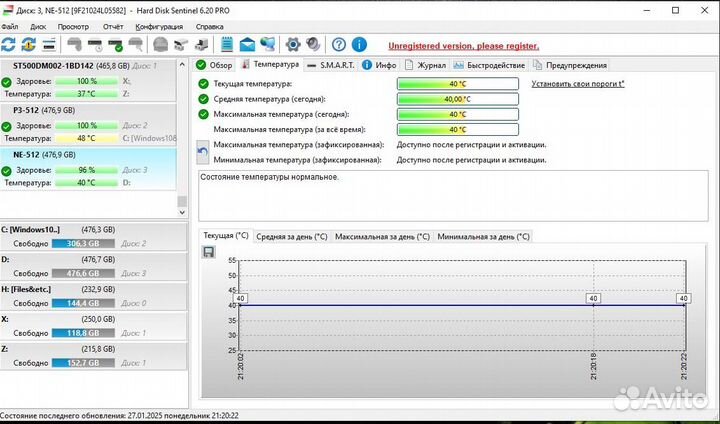The image size is (720, 424).
Task: Click the floppy save chart icon
Action: pyautogui.click(x=208, y=252)
